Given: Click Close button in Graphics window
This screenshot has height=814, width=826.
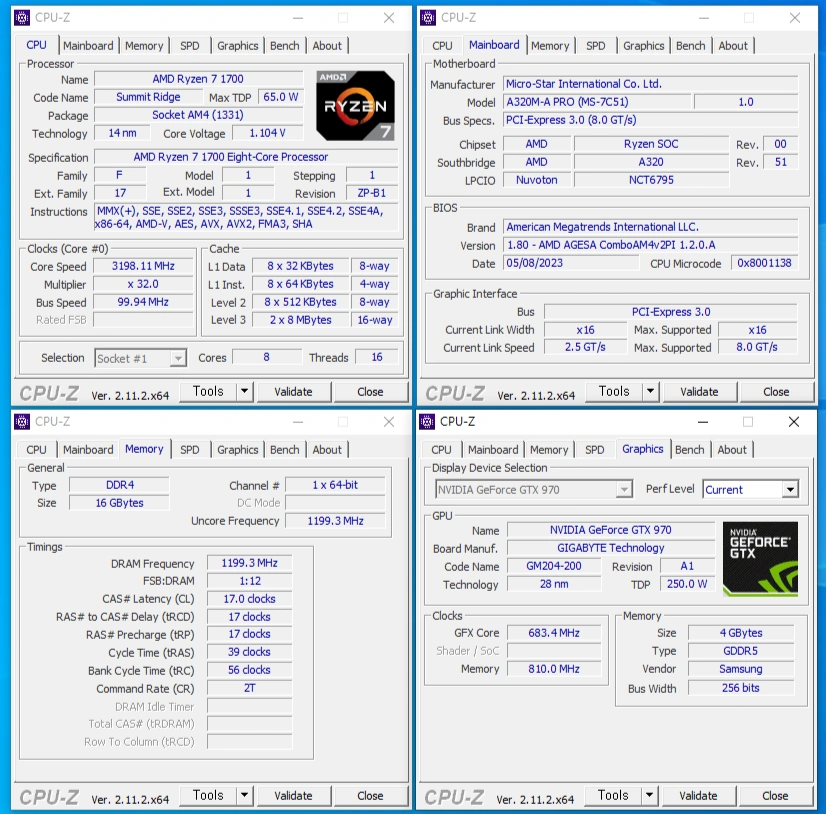Looking at the screenshot, I should tap(775, 796).
